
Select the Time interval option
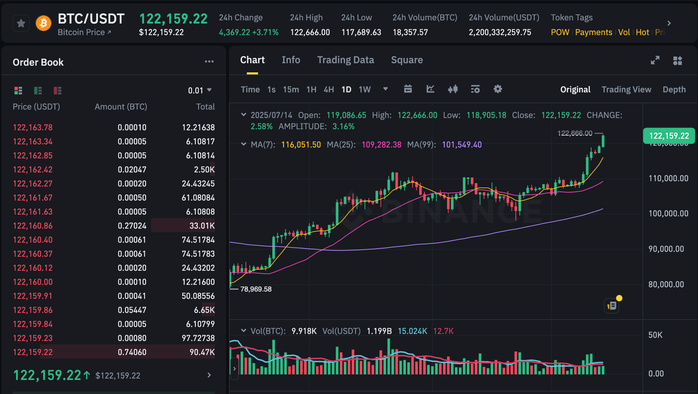tap(250, 89)
